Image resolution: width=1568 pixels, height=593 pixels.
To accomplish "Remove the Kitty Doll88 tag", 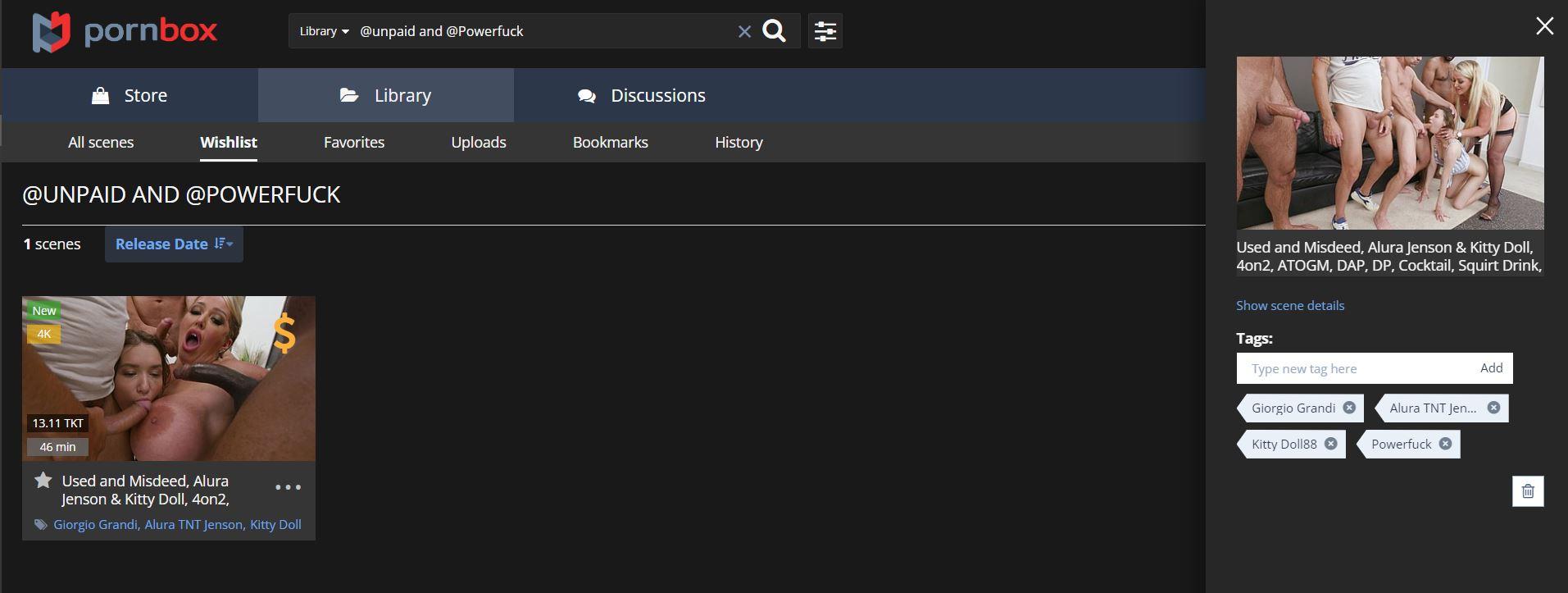I will tap(1330, 444).
